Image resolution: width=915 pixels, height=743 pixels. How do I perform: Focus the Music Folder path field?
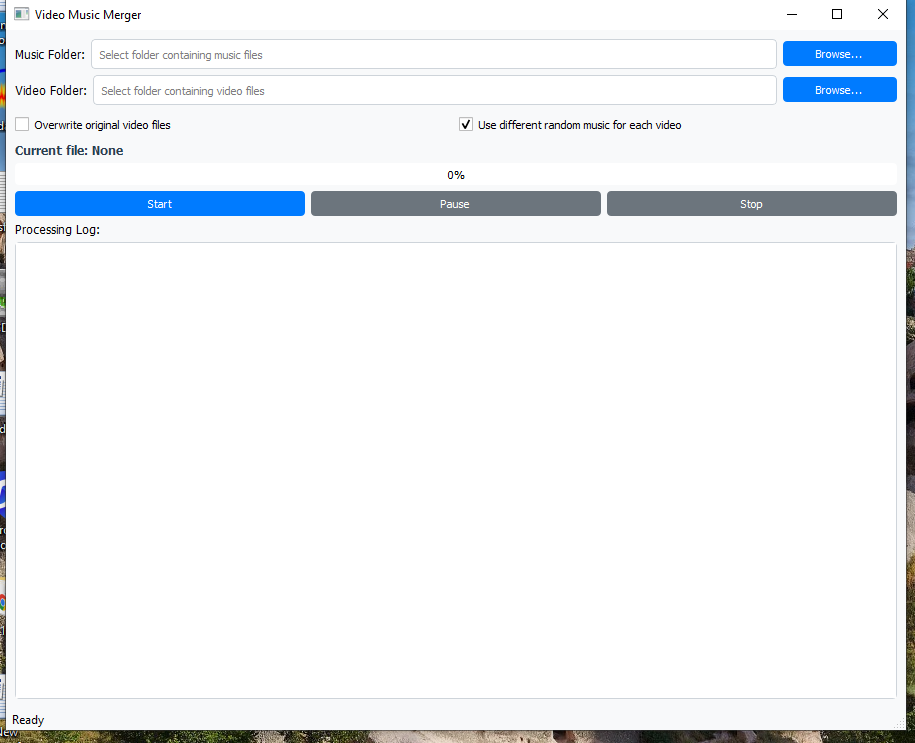pos(433,55)
